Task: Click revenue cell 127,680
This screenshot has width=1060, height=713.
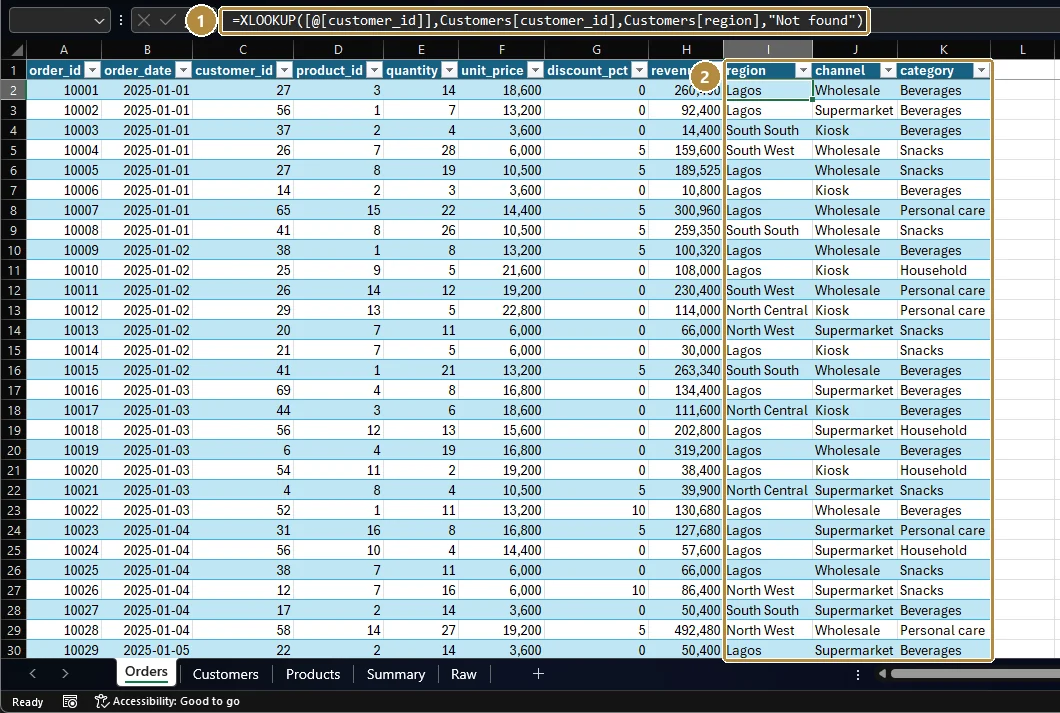Action: 685,530
